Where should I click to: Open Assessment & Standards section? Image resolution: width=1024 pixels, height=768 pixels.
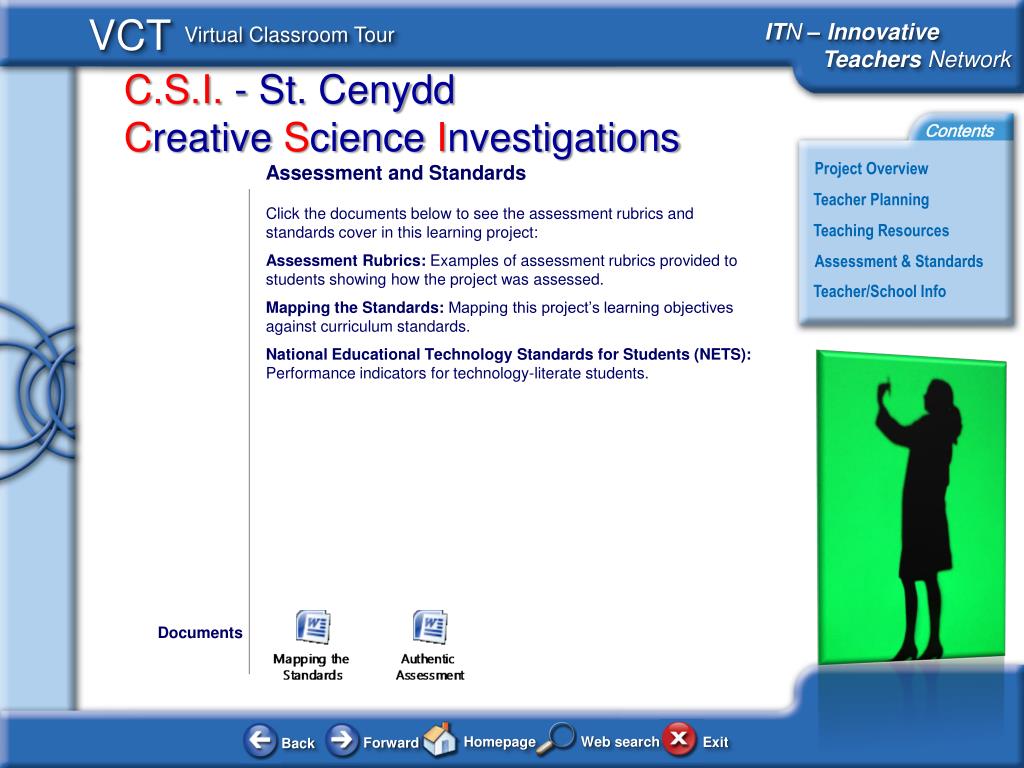point(898,261)
